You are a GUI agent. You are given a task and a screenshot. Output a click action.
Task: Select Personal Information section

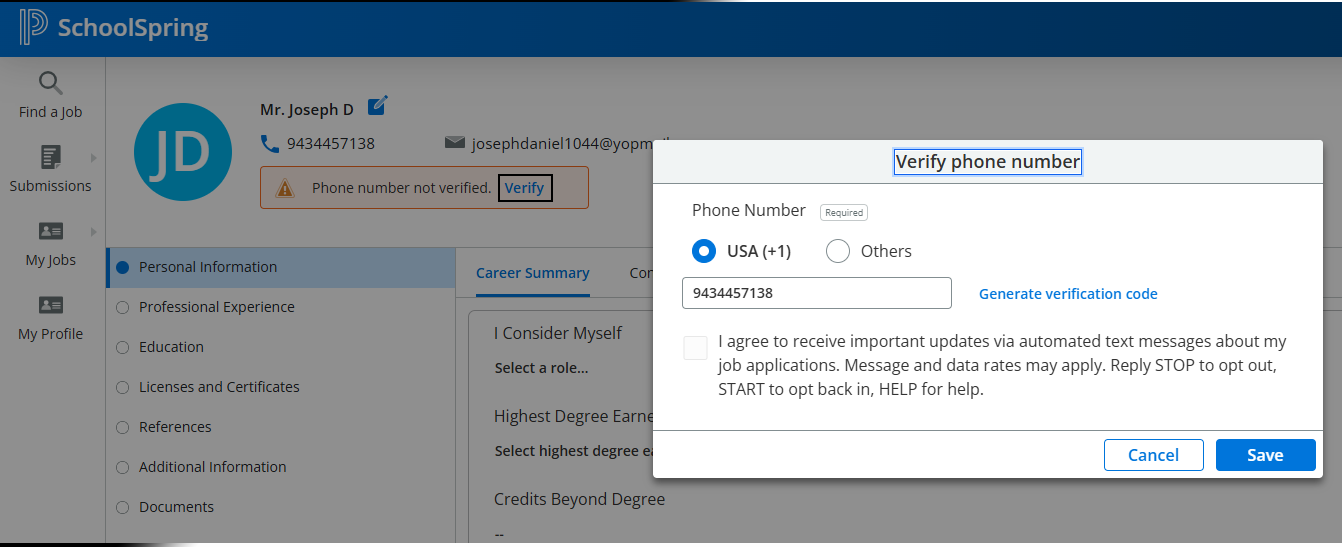coord(281,267)
